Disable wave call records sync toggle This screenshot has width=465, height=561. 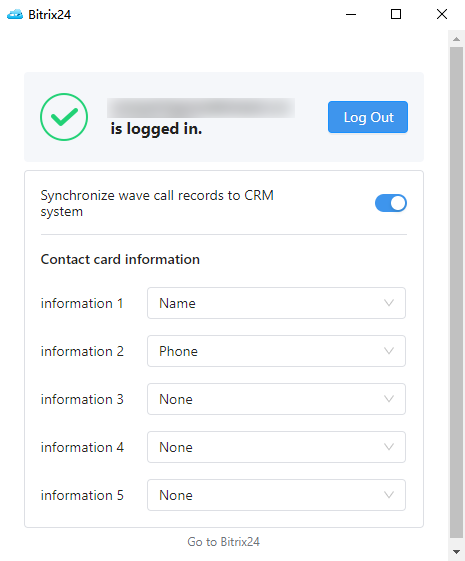click(391, 203)
